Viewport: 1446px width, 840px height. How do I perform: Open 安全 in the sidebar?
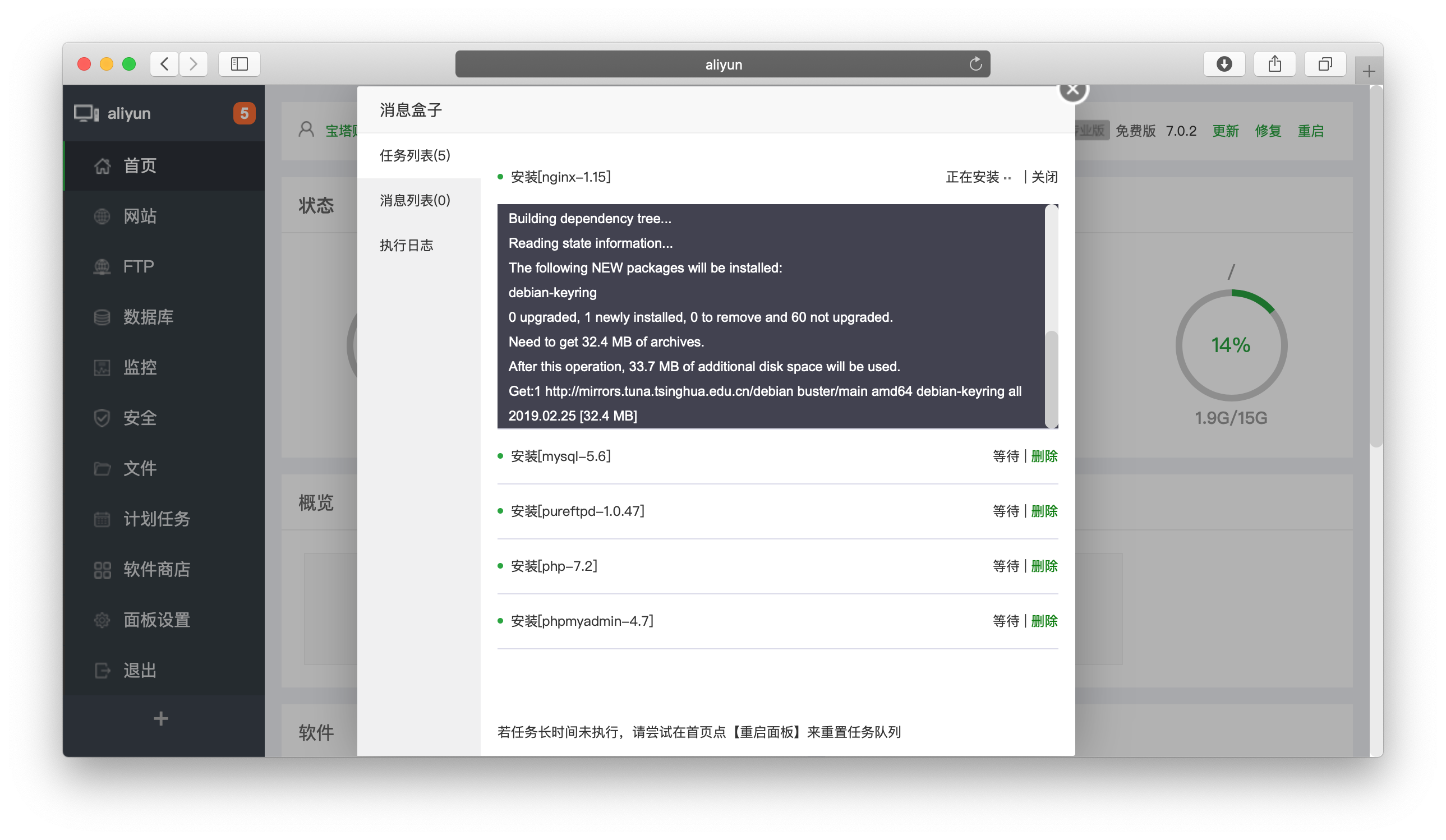click(x=164, y=418)
